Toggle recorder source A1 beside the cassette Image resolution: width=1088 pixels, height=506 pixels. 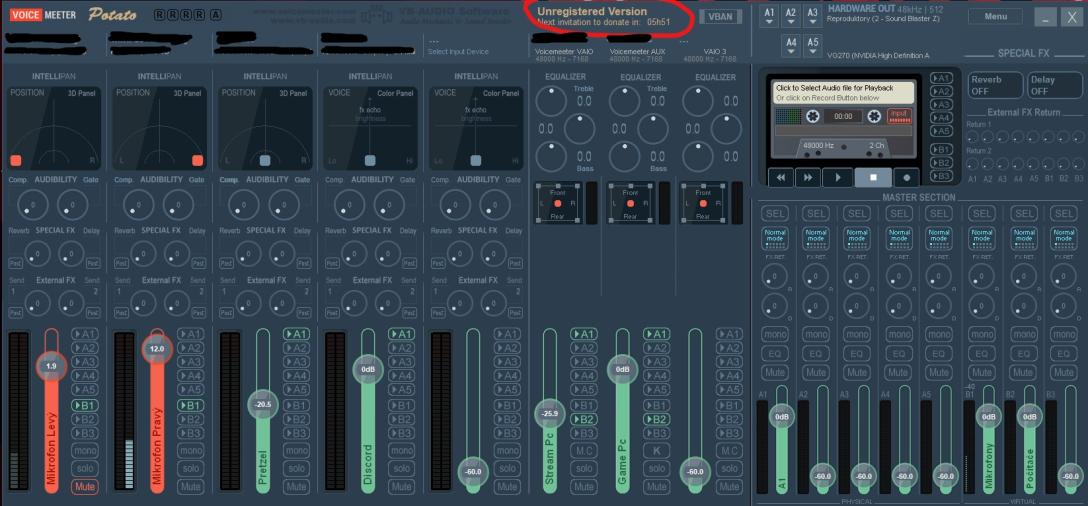click(941, 78)
